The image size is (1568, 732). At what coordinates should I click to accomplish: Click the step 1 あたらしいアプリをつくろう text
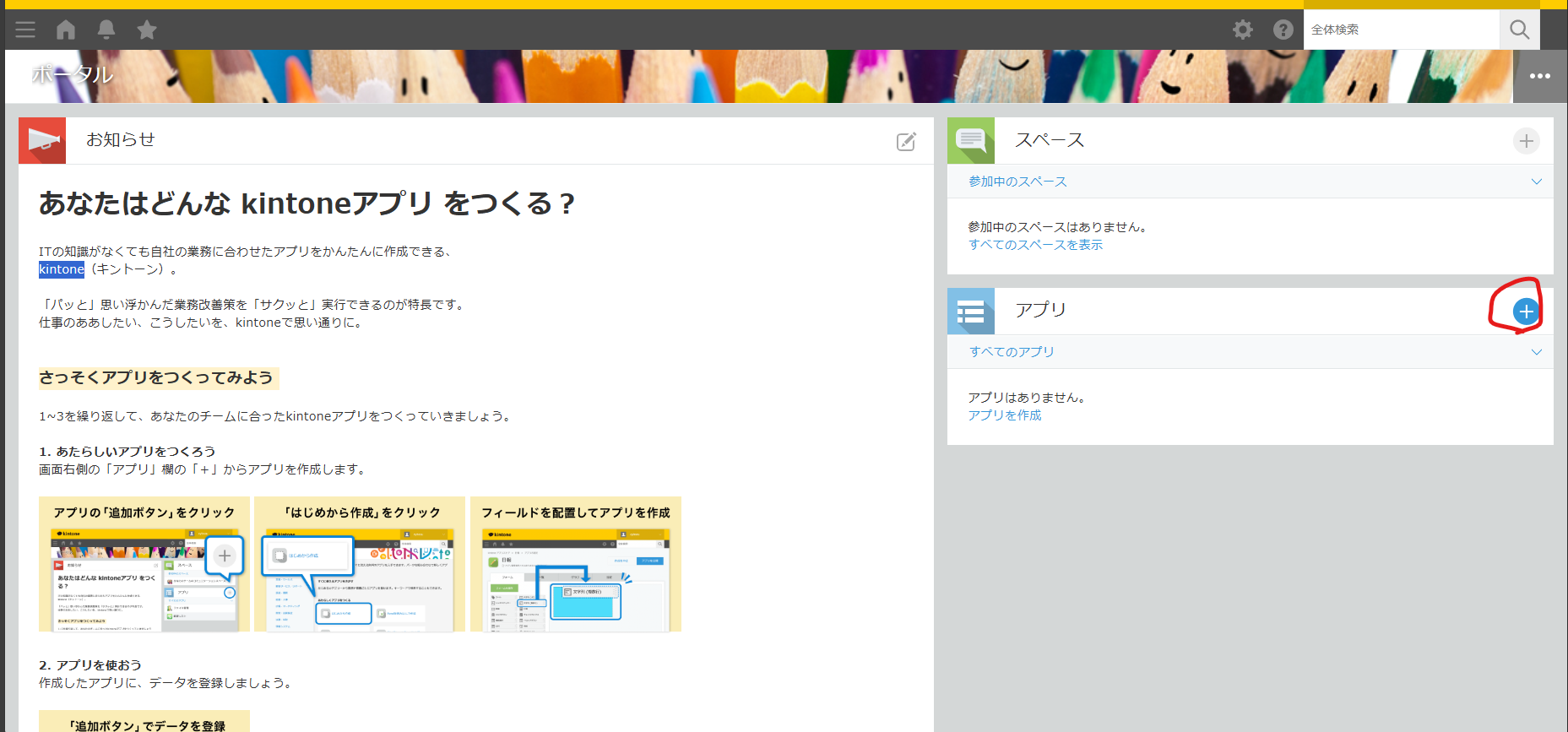pyautogui.click(x=128, y=452)
